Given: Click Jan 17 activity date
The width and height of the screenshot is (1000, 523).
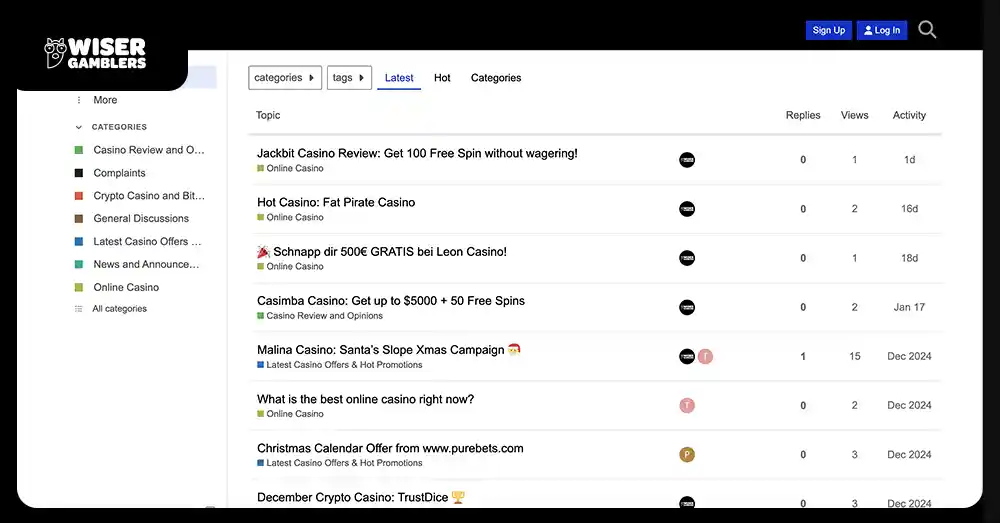Looking at the screenshot, I should 909,307.
